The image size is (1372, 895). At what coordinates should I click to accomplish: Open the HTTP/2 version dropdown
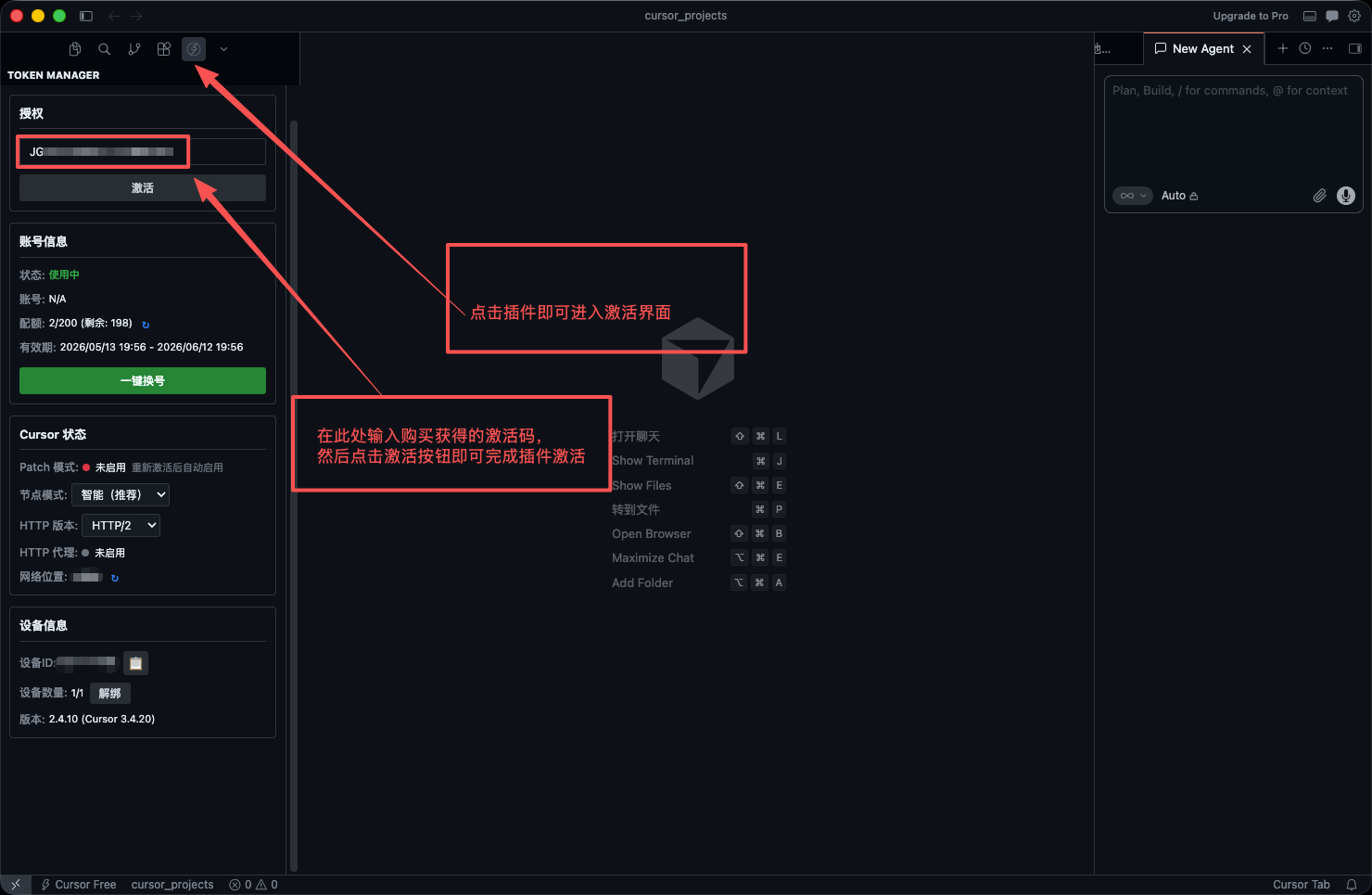(x=121, y=526)
